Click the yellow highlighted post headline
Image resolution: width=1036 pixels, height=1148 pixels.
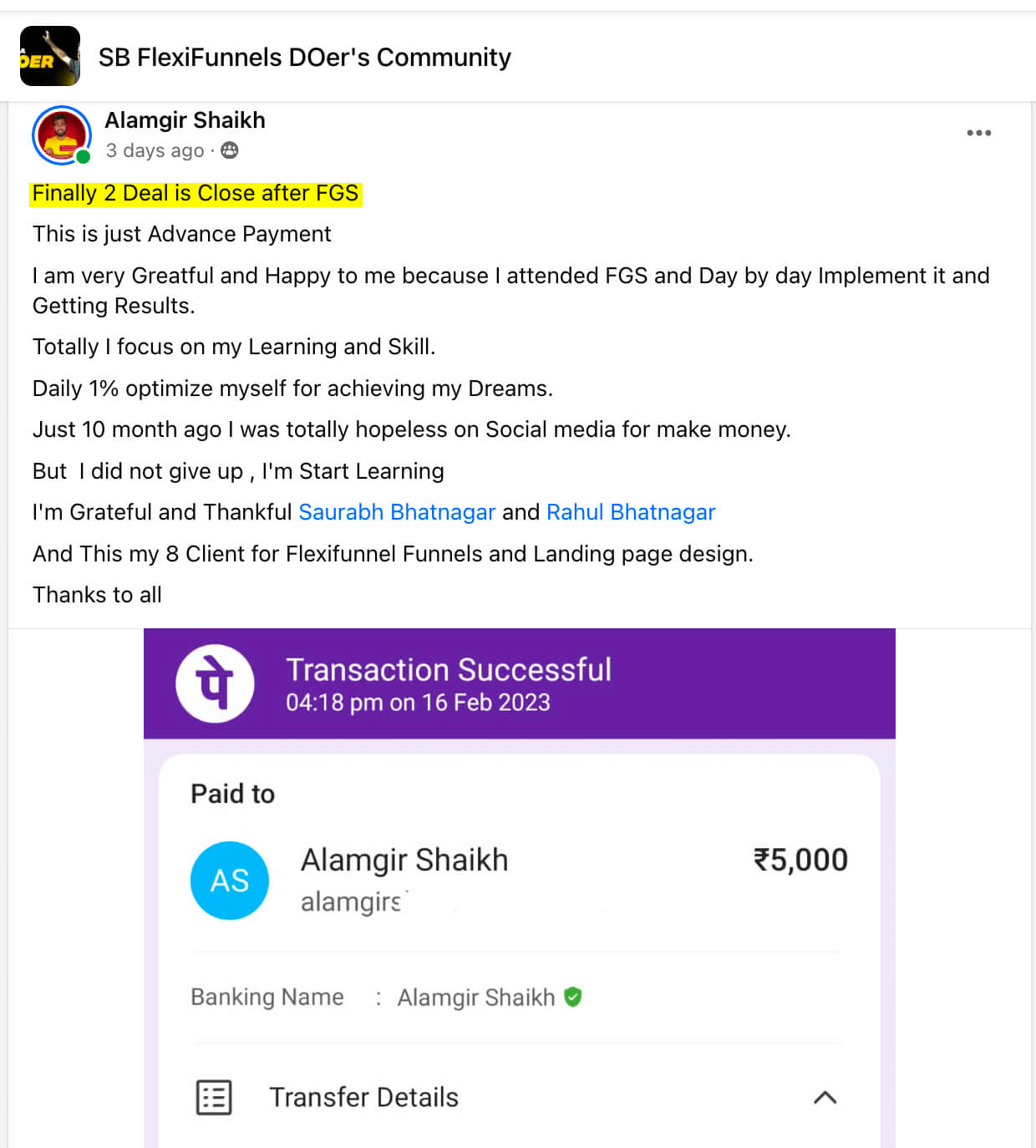click(x=196, y=193)
